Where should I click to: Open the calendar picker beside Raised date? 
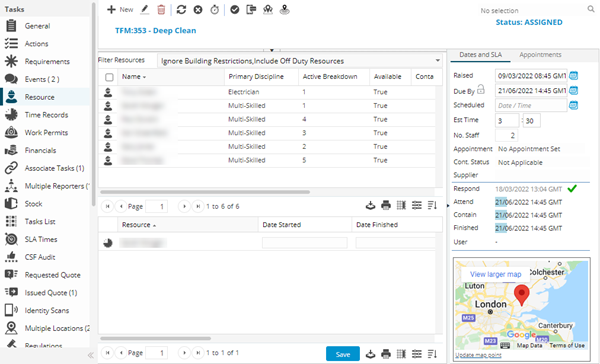(x=573, y=76)
